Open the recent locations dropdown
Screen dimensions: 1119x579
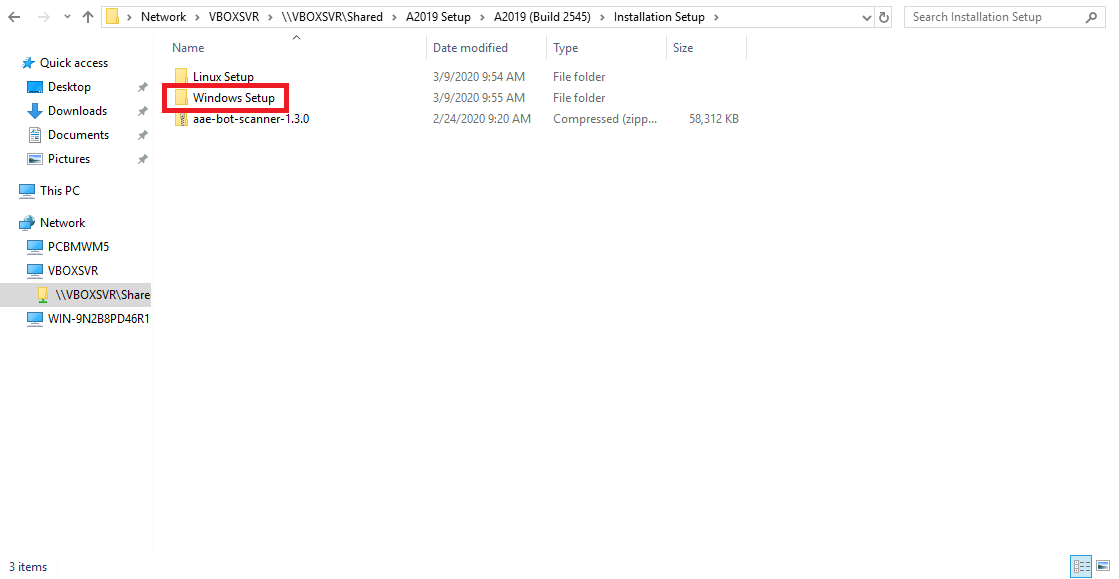(67, 17)
